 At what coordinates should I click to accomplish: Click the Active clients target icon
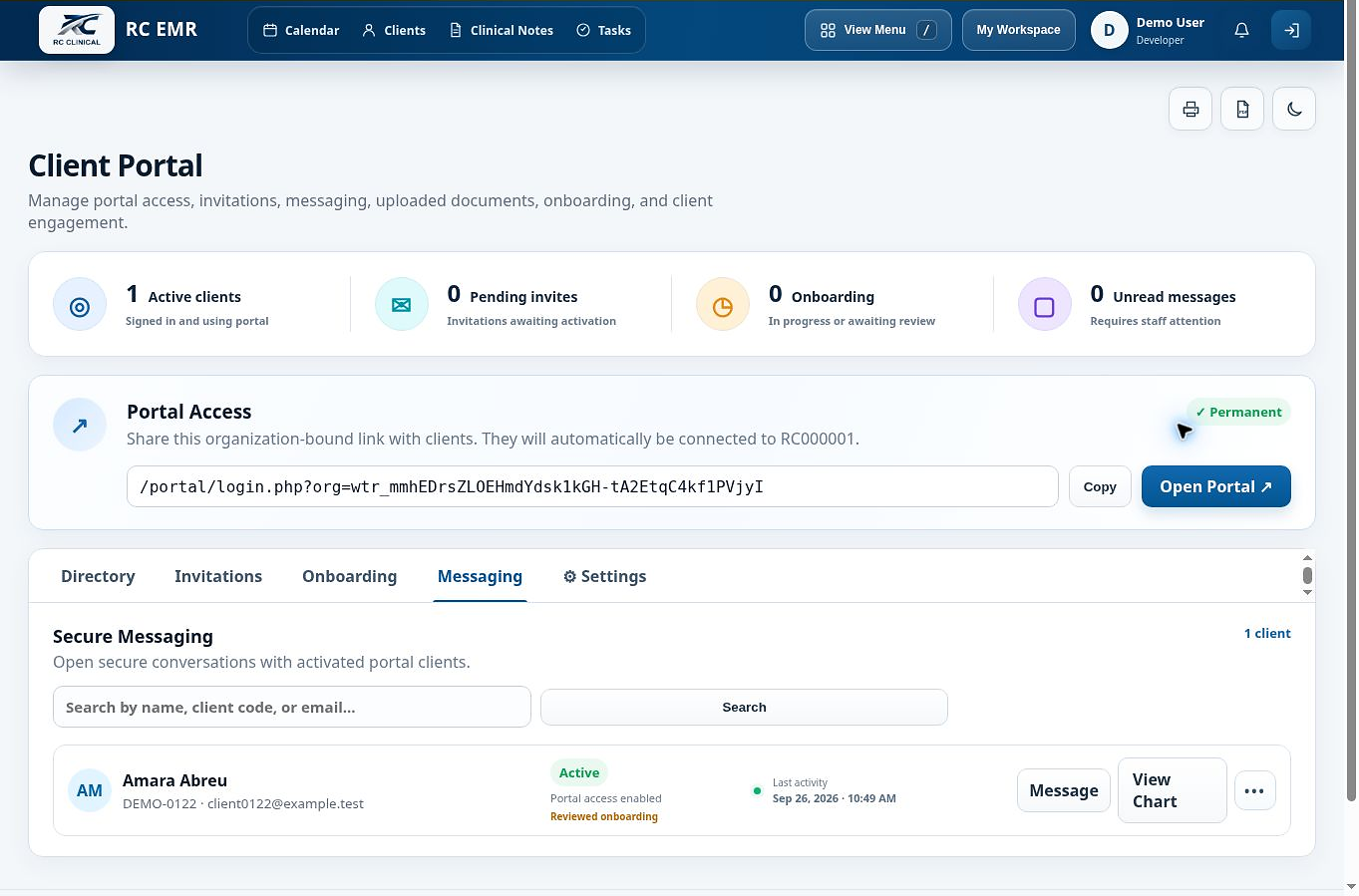click(80, 304)
